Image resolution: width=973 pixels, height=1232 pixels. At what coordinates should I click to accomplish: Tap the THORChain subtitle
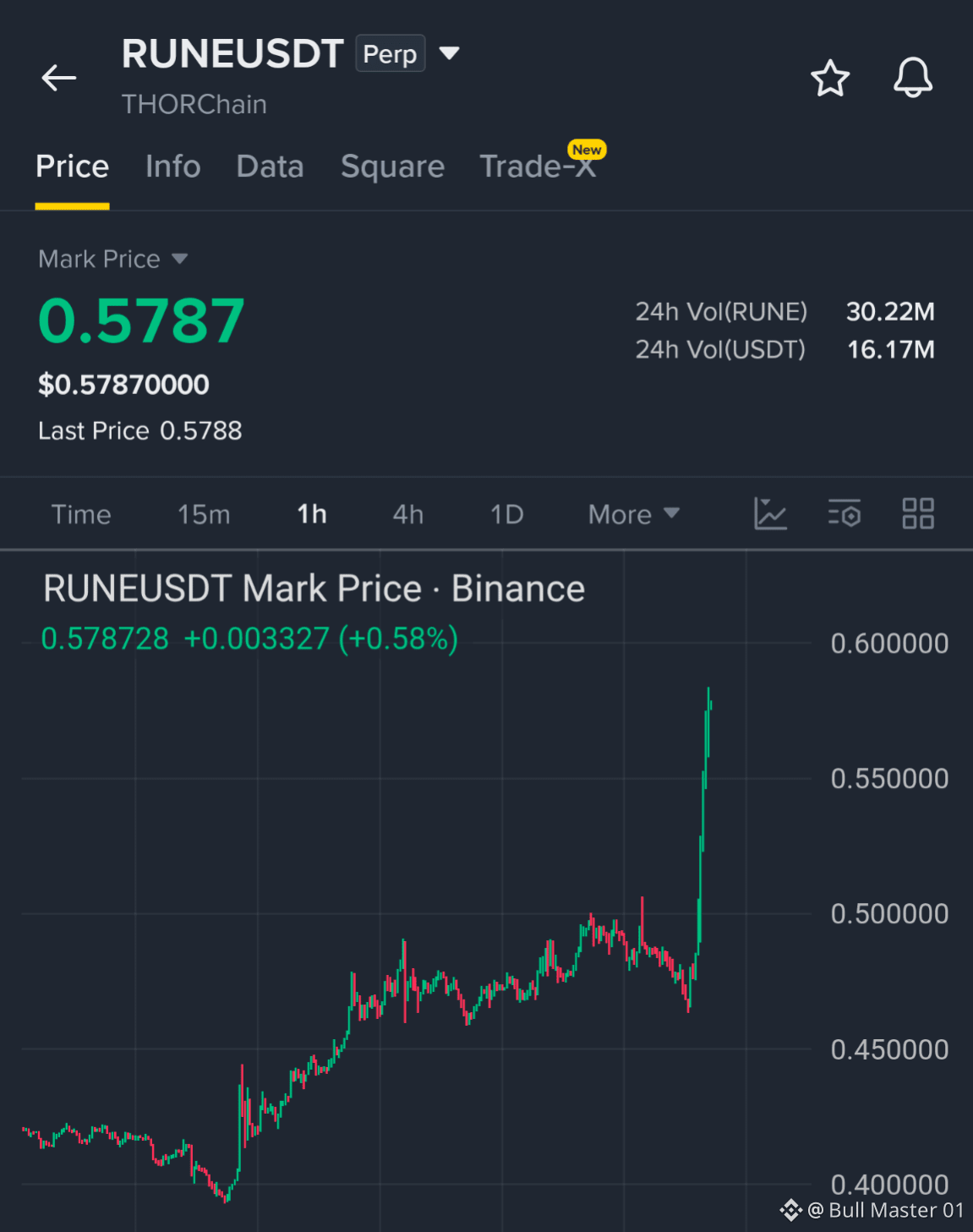click(x=194, y=105)
